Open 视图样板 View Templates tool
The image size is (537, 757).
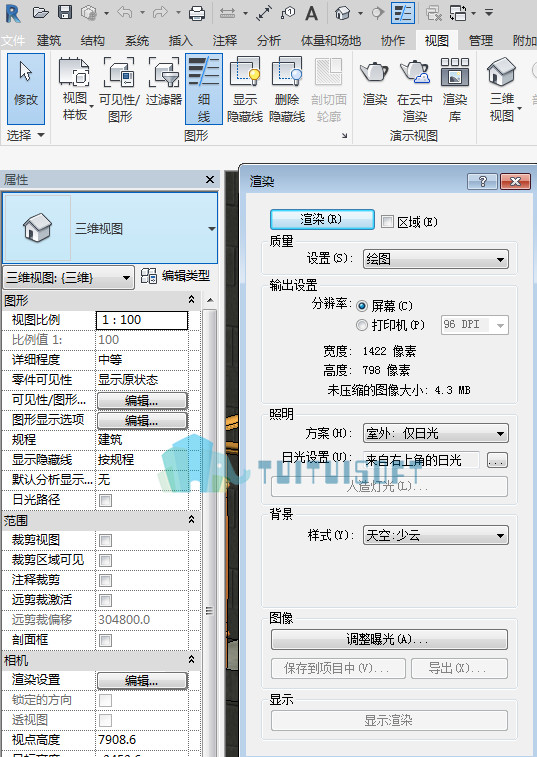tap(75, 89)
